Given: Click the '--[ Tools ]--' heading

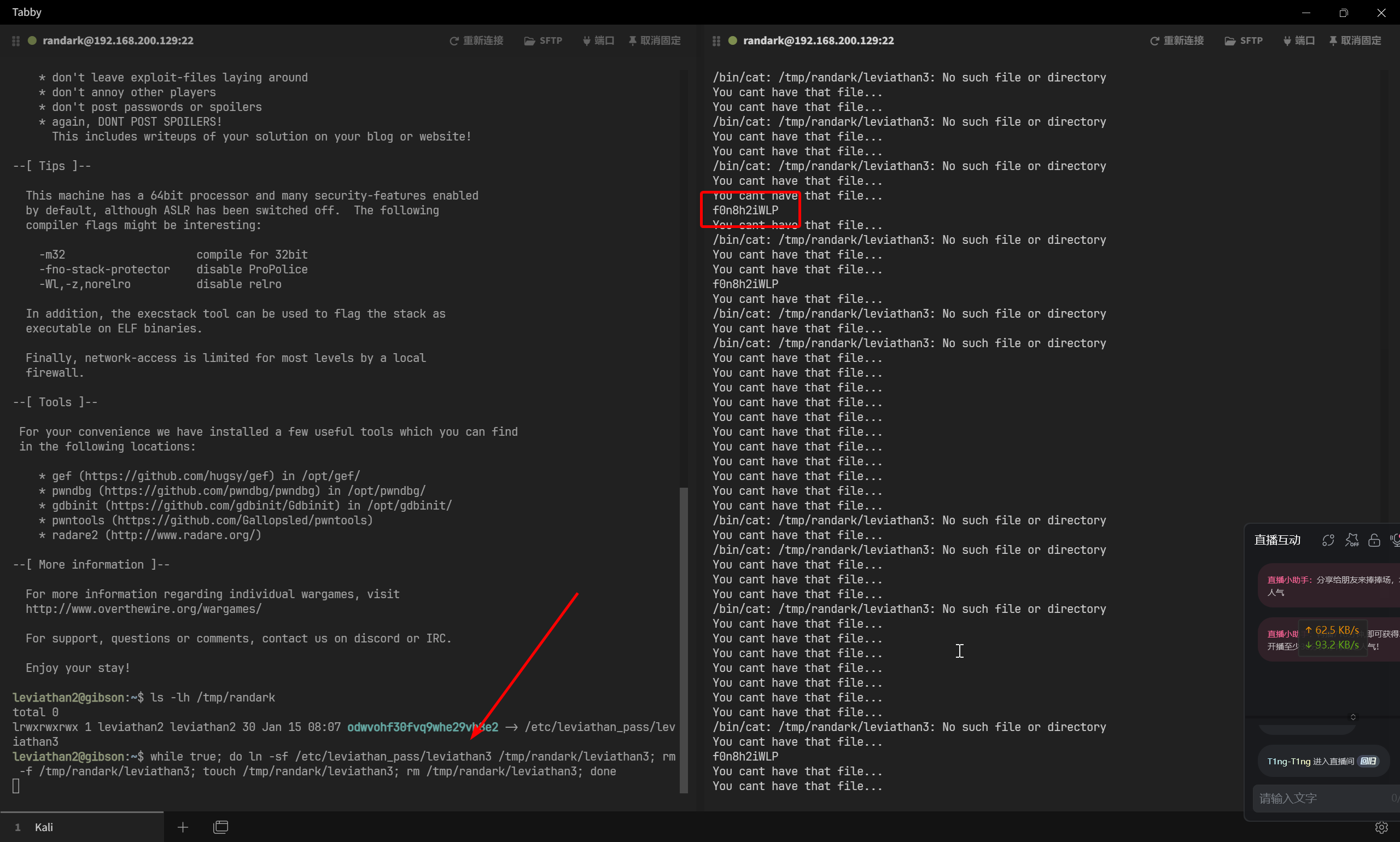Looking at the screenshot, I should (55, 402).
